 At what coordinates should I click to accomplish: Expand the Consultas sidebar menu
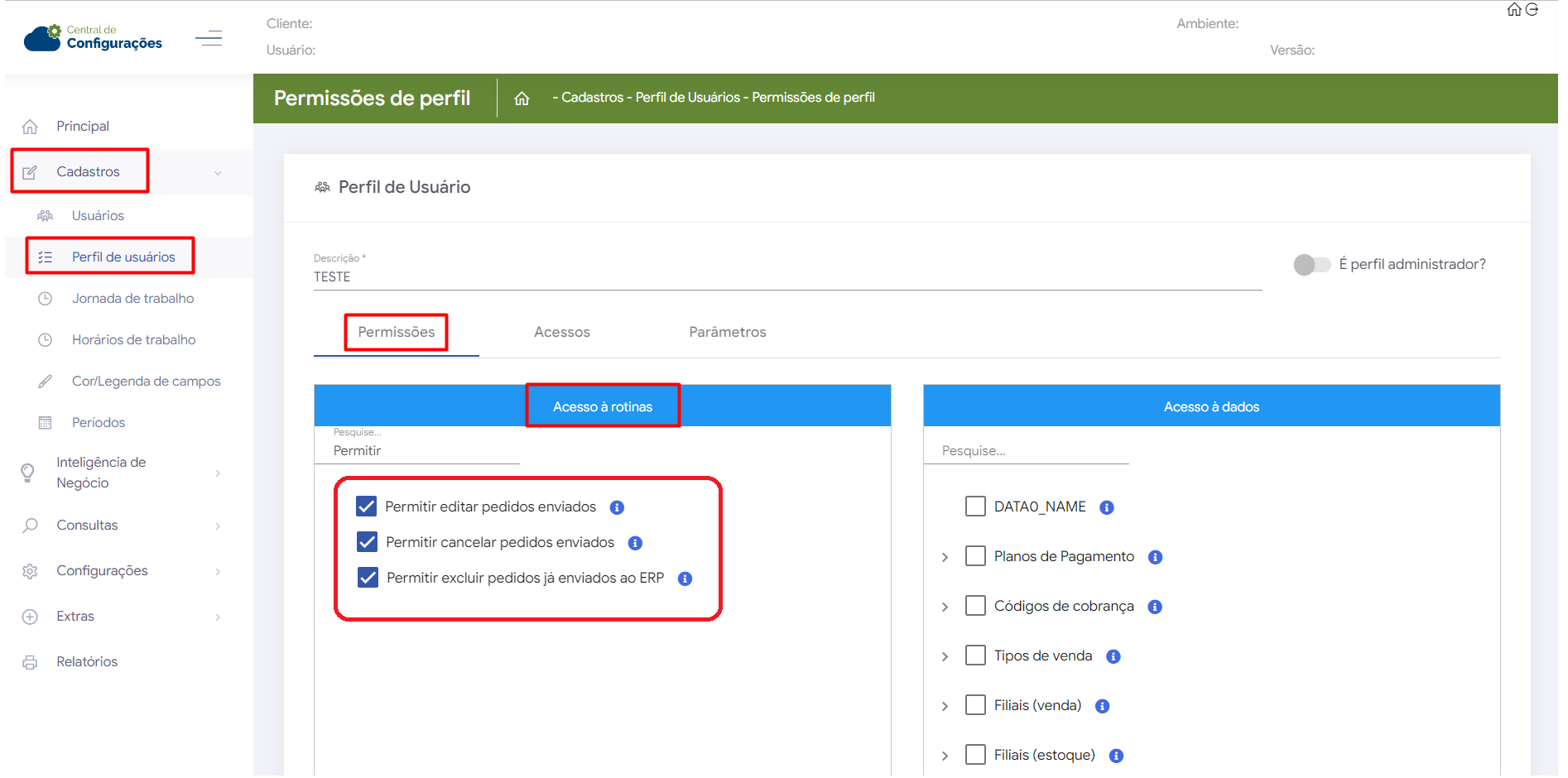[87, 526]
